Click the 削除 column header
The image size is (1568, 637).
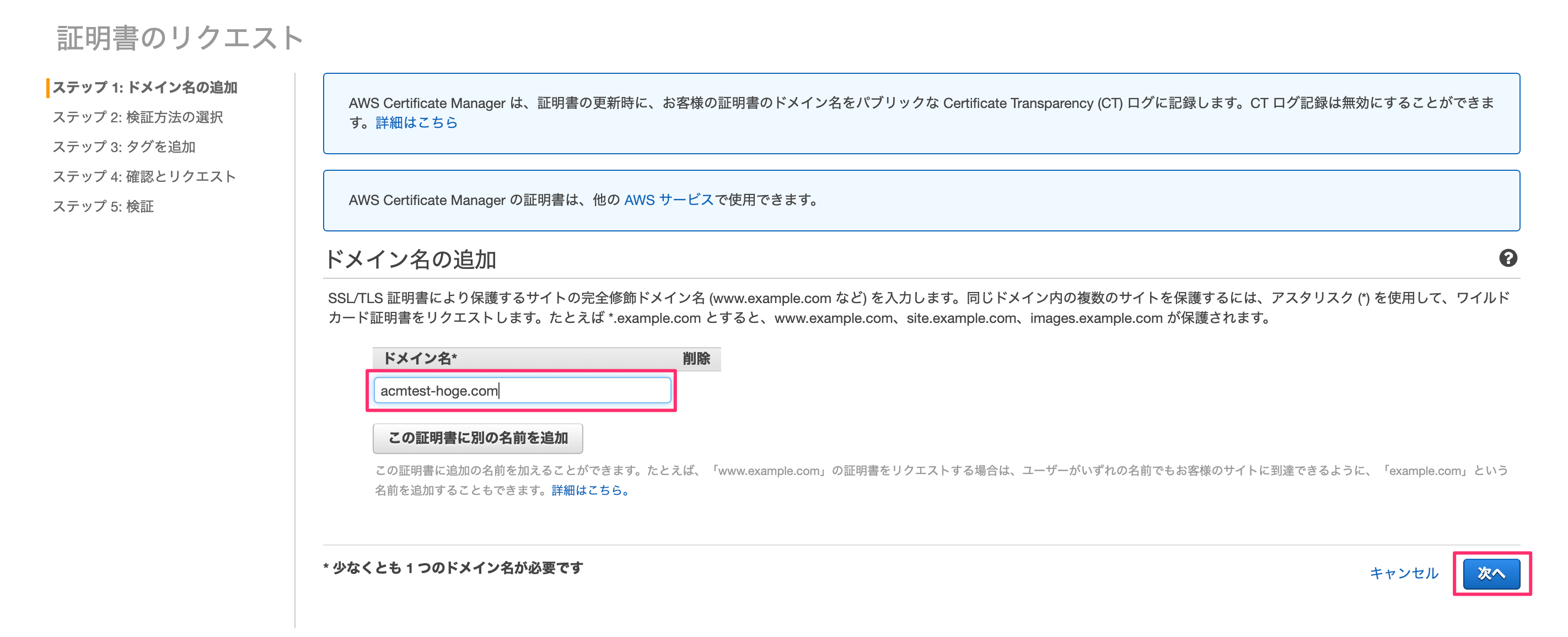tap(696, 358)
